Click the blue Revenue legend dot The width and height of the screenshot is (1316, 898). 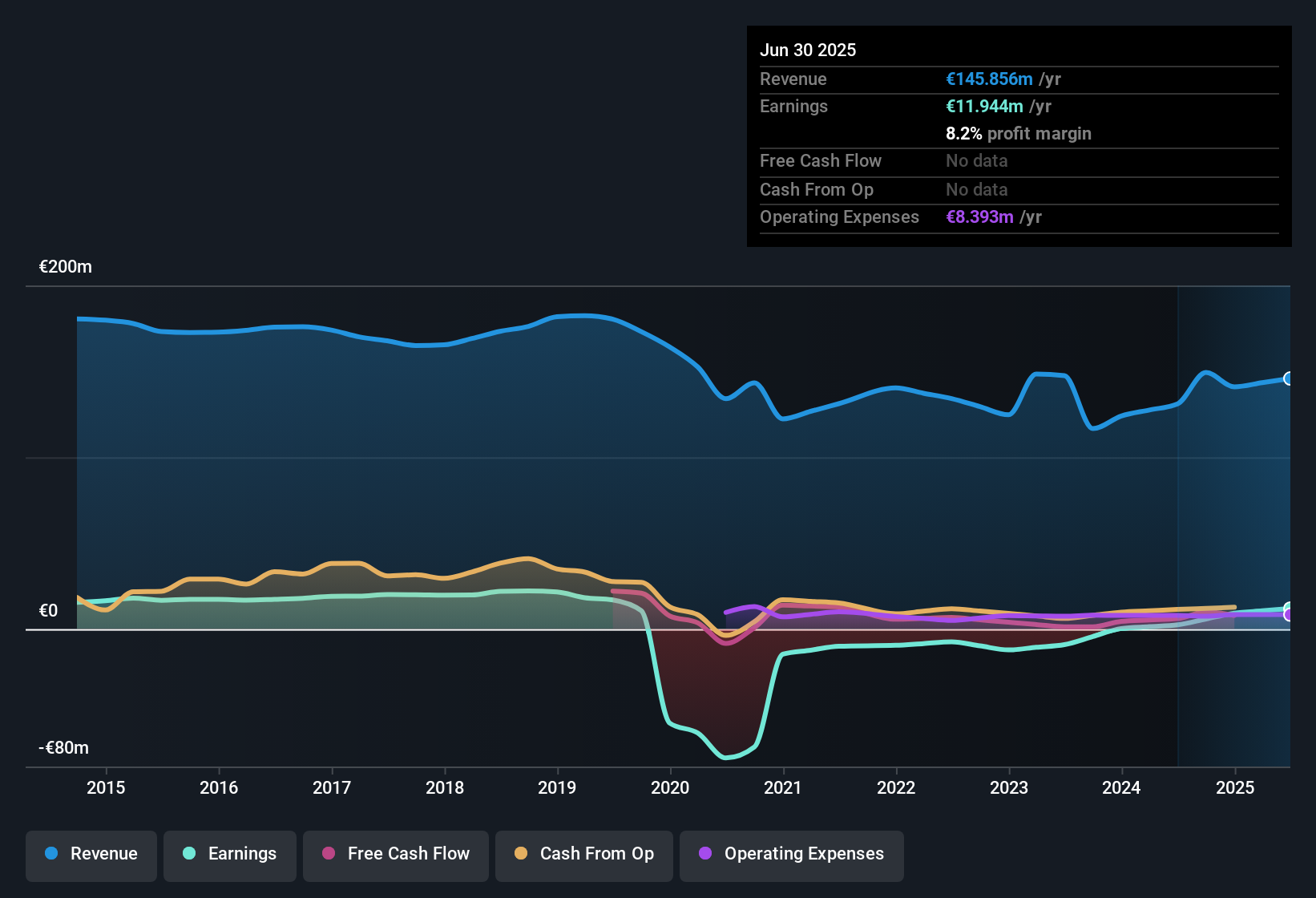pos(51,854)
